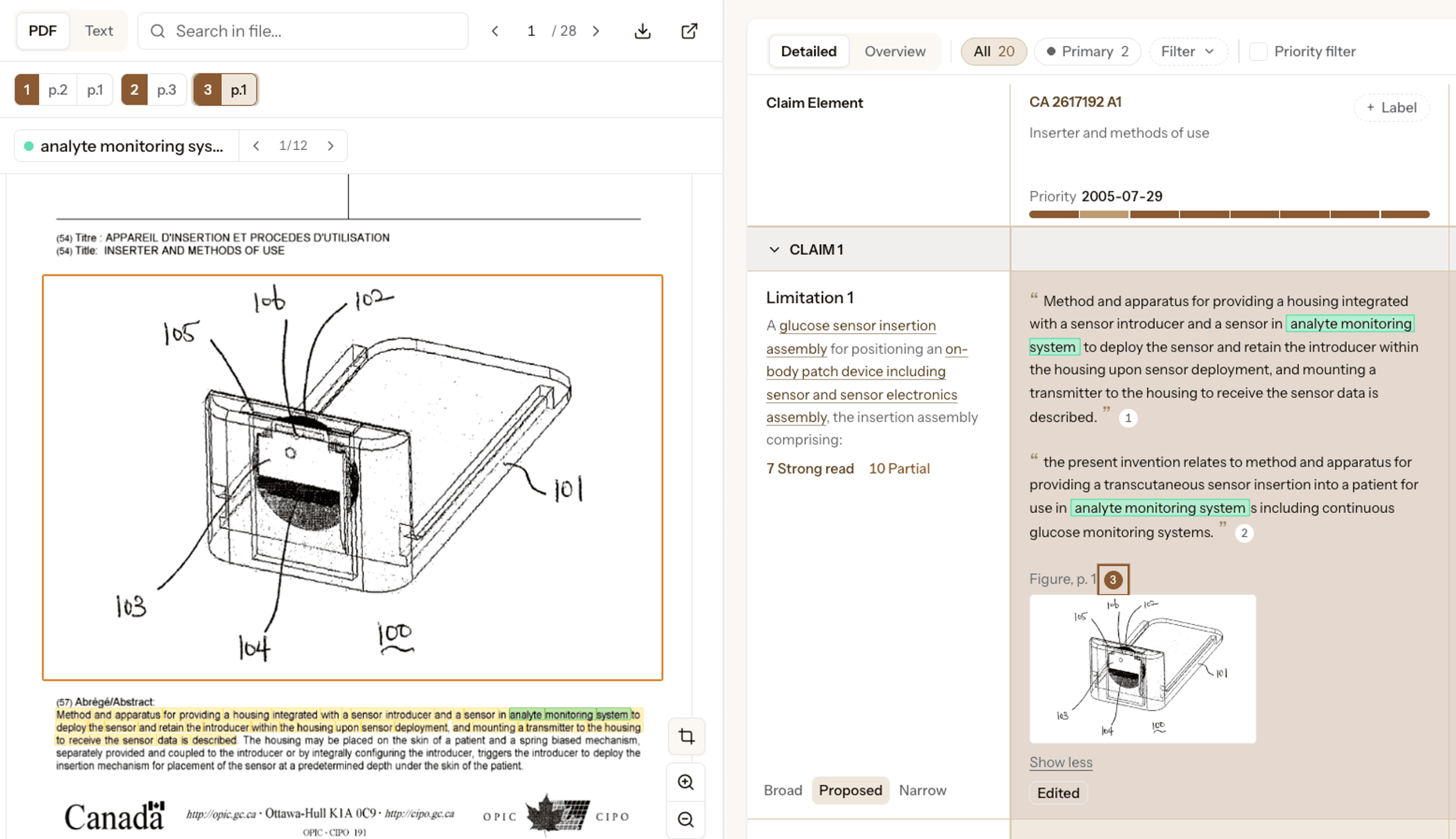The width and height of the screenshot is (1456, 839).
Task: Click citation badge 3 beside Figure p.1
Action: pos(1112,580)
